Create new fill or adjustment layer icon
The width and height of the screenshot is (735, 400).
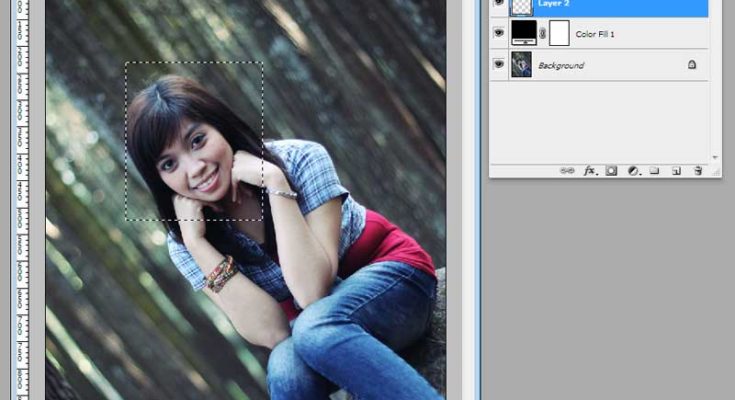634,171
